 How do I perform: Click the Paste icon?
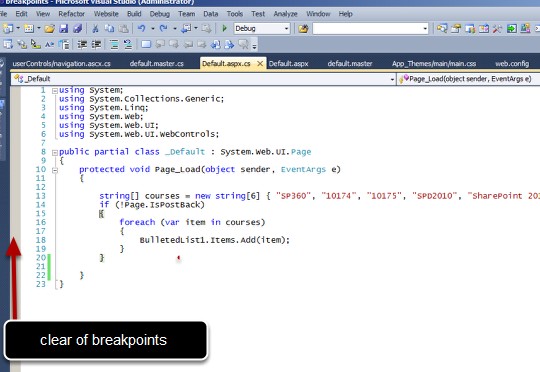[x=124, y=28]
